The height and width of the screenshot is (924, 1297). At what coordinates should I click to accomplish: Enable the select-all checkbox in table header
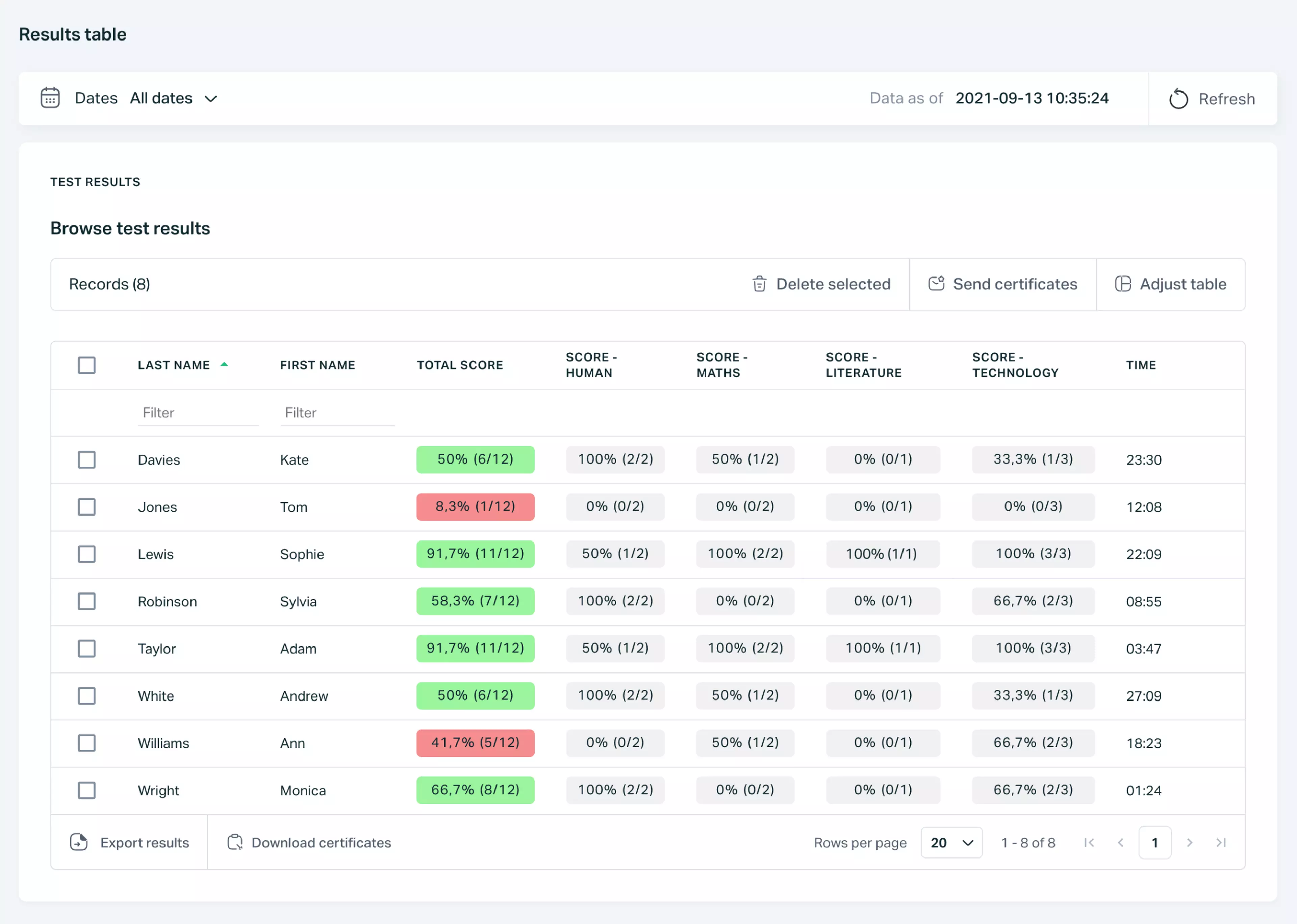coord(86,365)
